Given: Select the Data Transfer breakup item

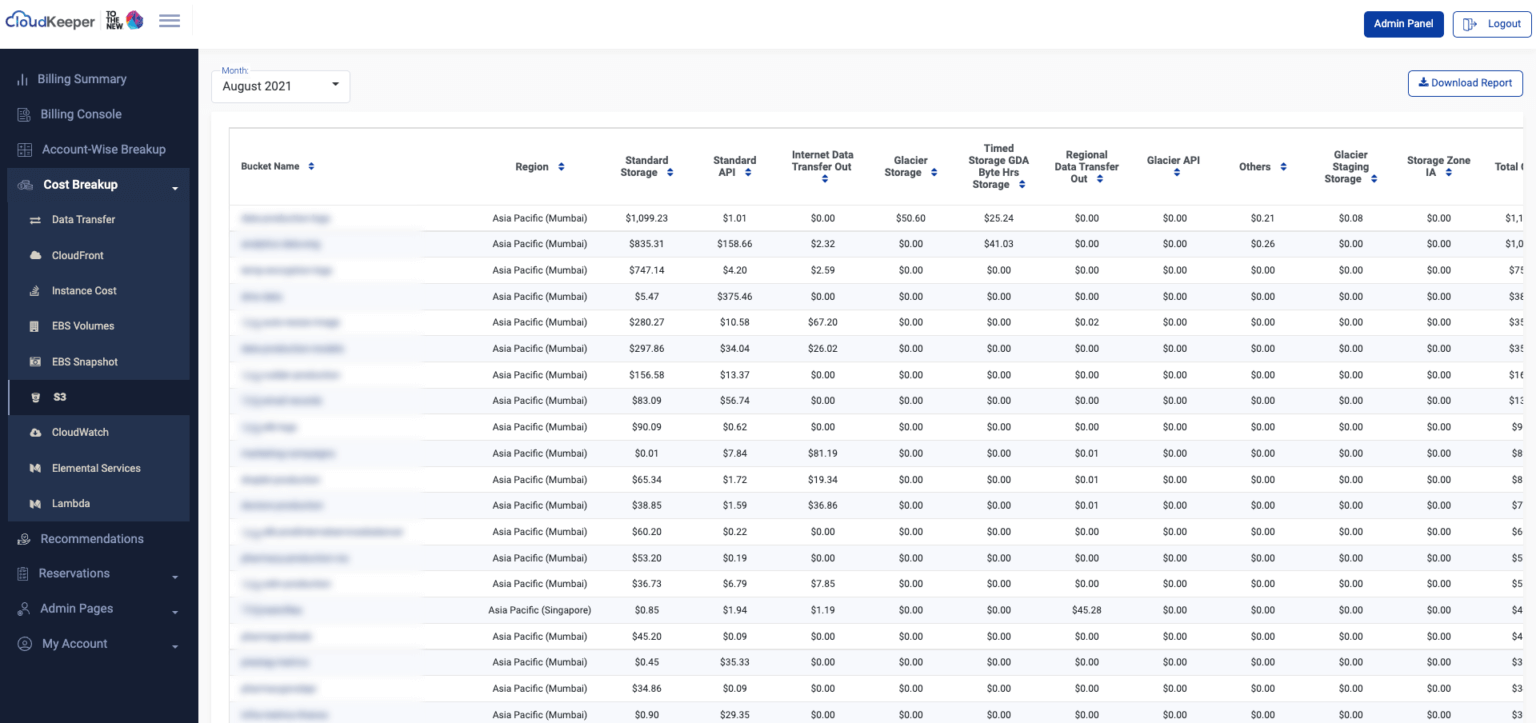Looking at the screenshot, I should (x=85, y=219).
